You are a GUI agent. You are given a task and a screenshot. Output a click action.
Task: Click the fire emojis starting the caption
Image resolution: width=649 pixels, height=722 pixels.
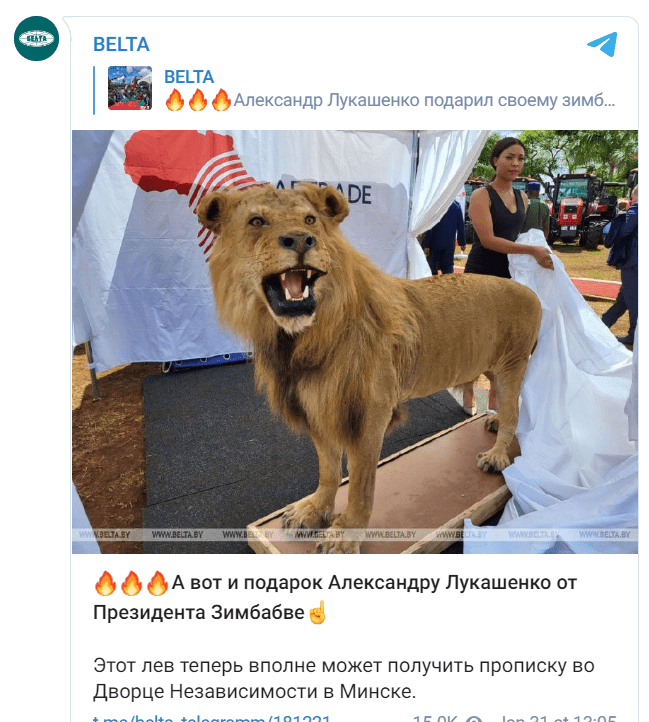[x=131, y=583]
